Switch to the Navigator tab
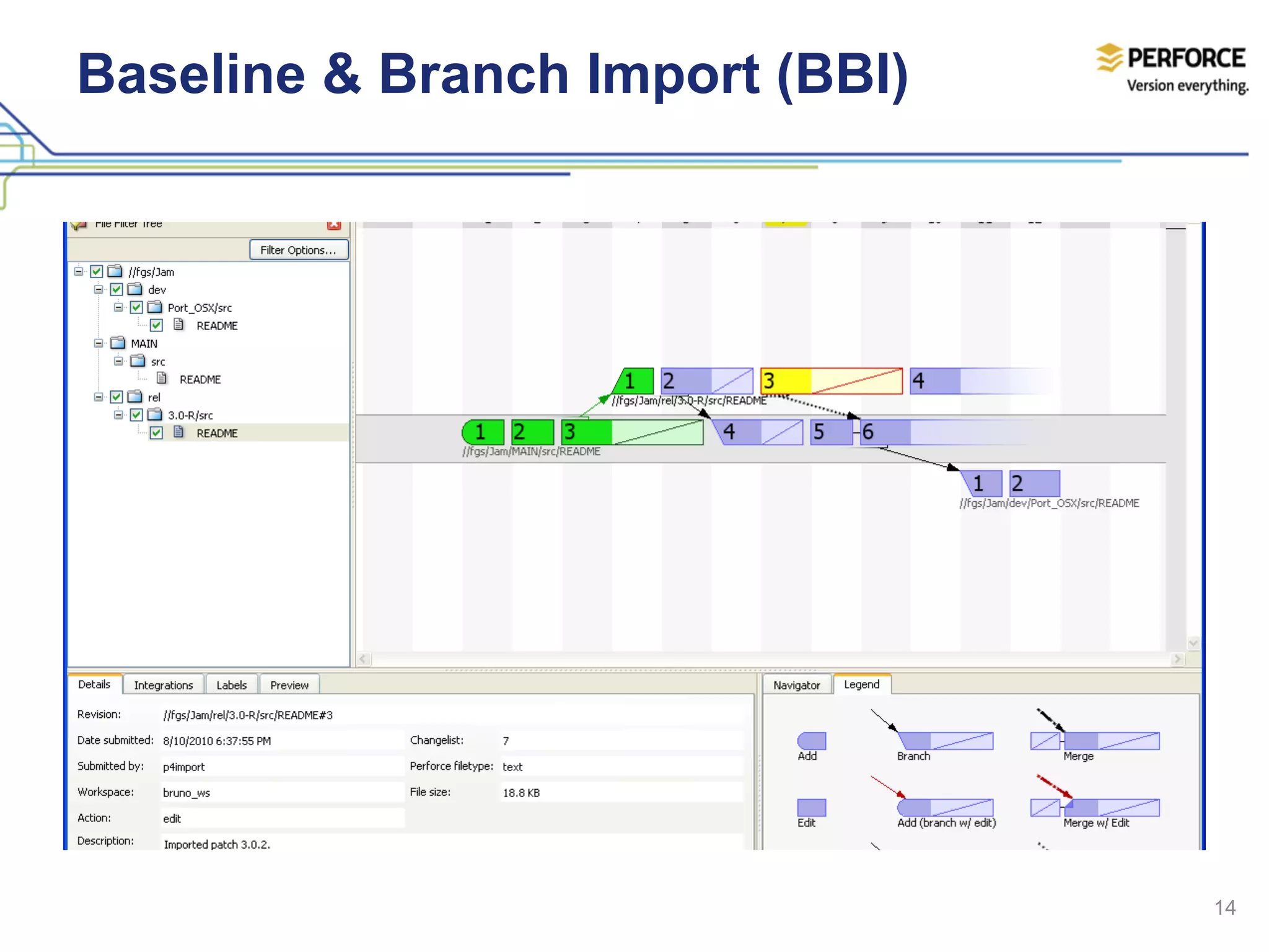 pos(797,685)
